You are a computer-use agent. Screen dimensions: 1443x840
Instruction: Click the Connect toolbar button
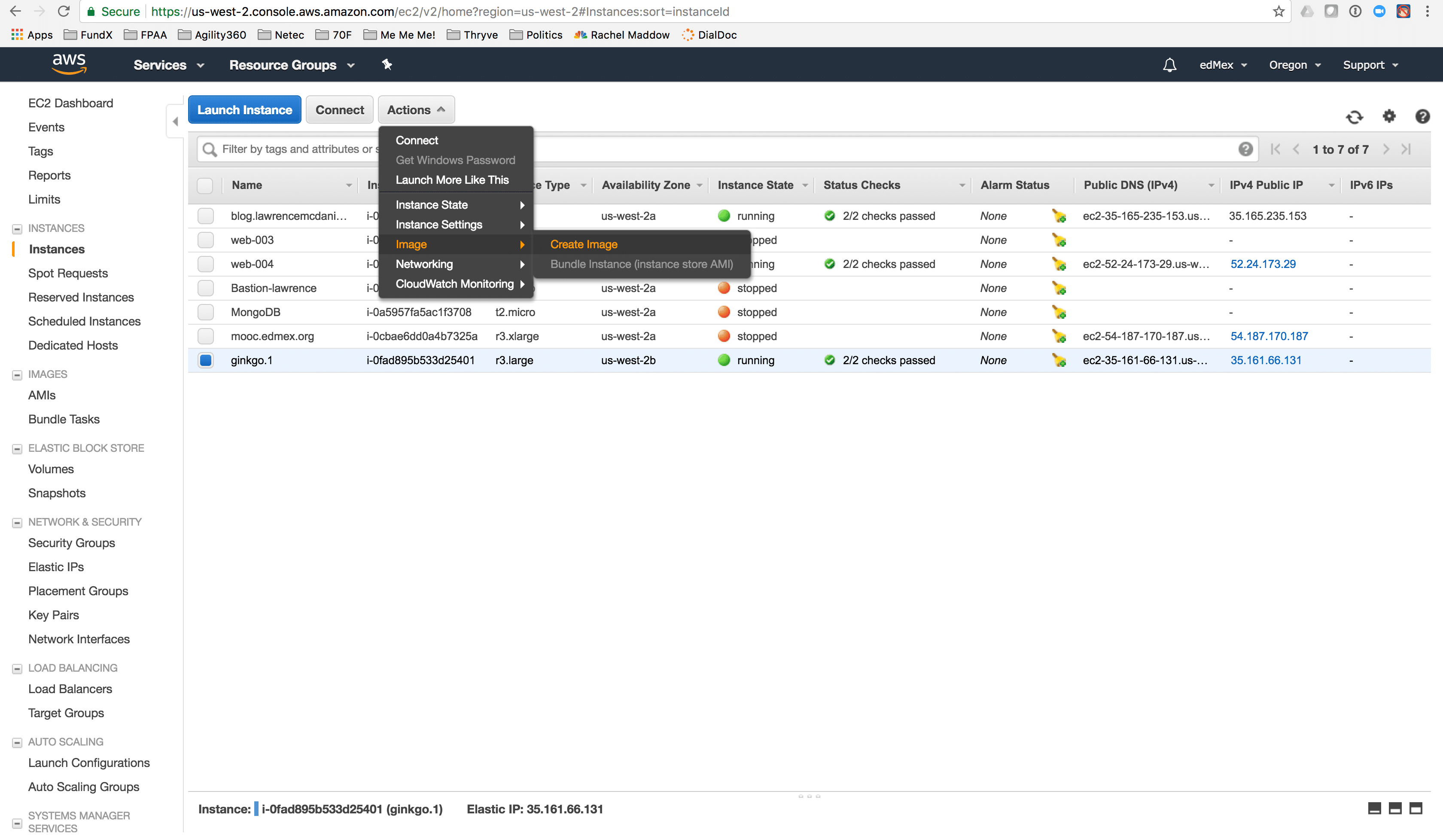click(x=340, y=110)
